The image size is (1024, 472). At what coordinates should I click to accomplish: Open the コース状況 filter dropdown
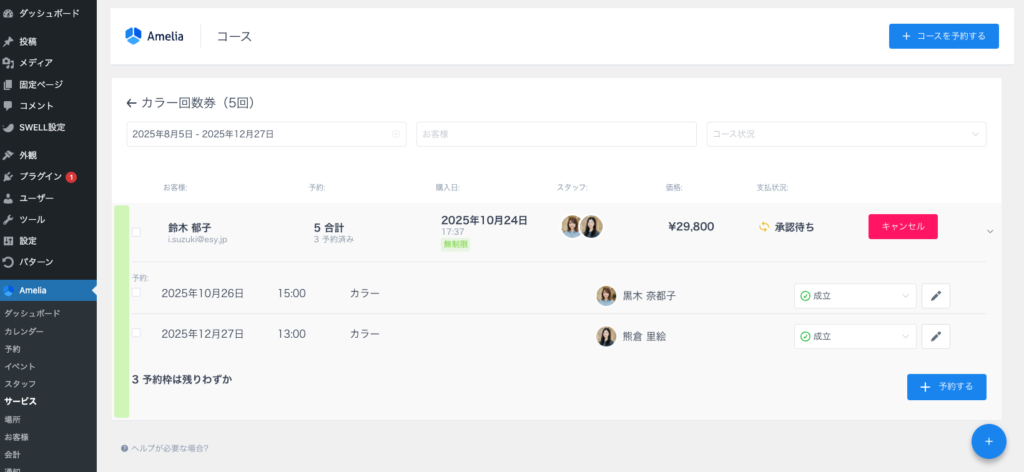pos(845,134)
